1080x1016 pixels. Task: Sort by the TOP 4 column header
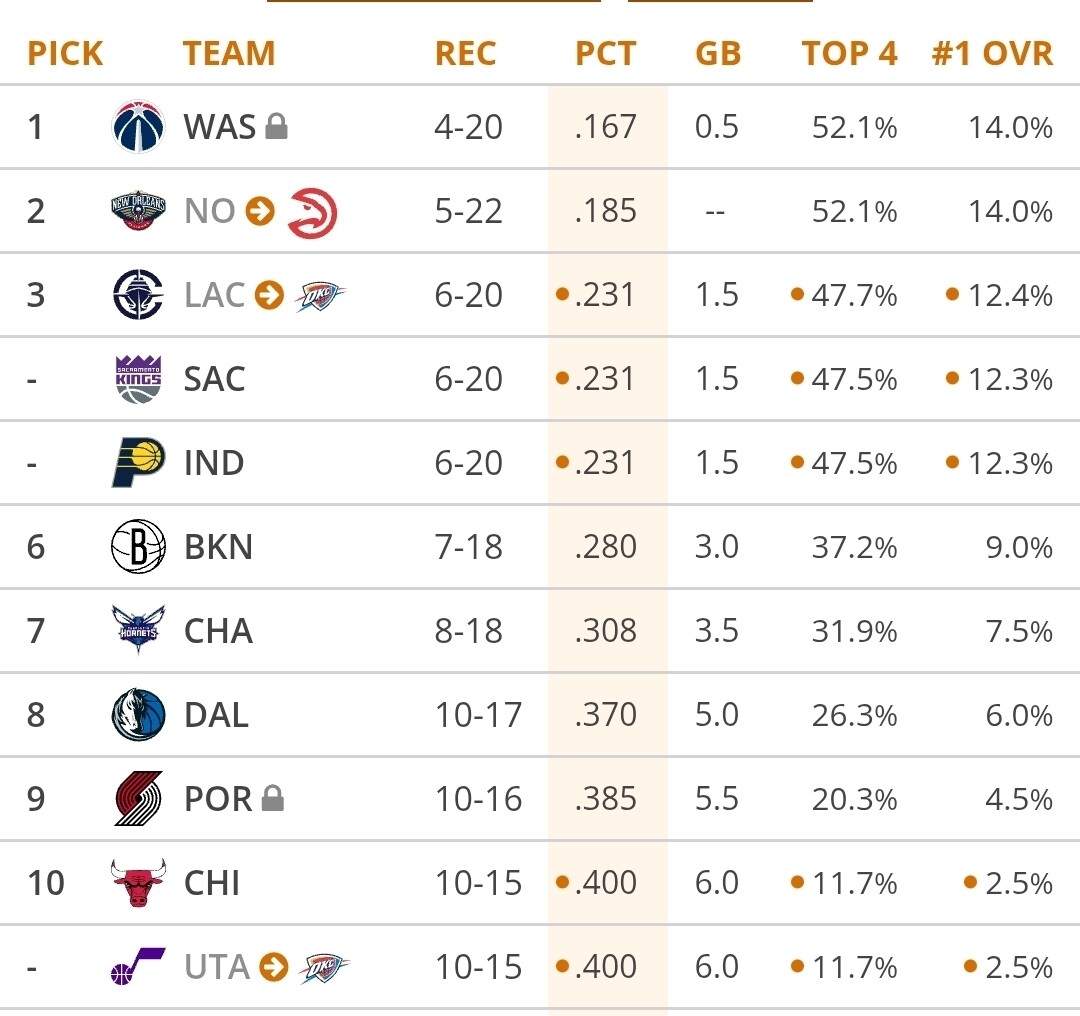pos(849,53)
